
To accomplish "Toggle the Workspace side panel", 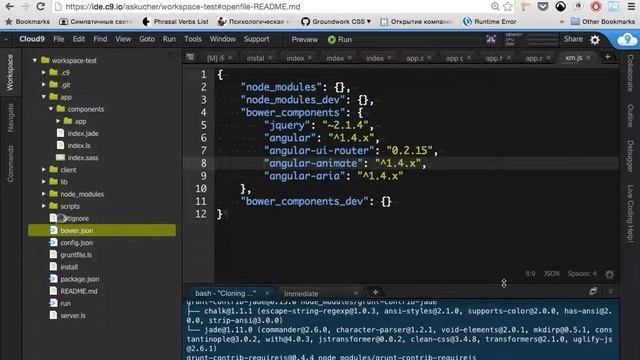I will [10, 72].
